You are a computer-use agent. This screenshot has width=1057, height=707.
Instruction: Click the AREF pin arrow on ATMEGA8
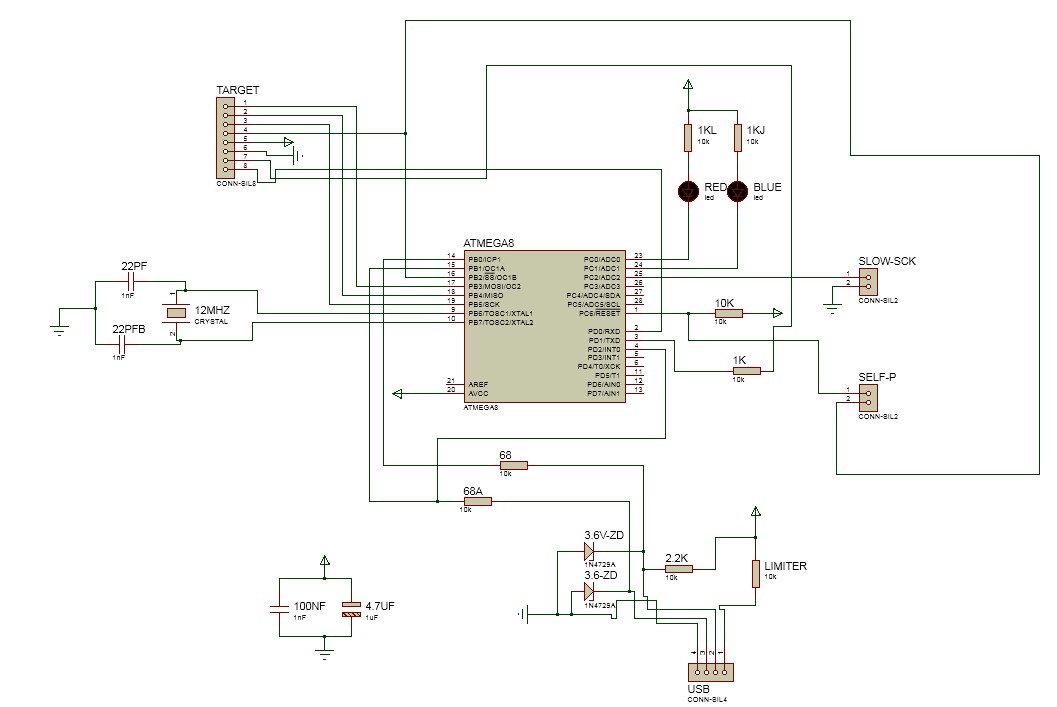pyautogui.click(x=396, y=394)
